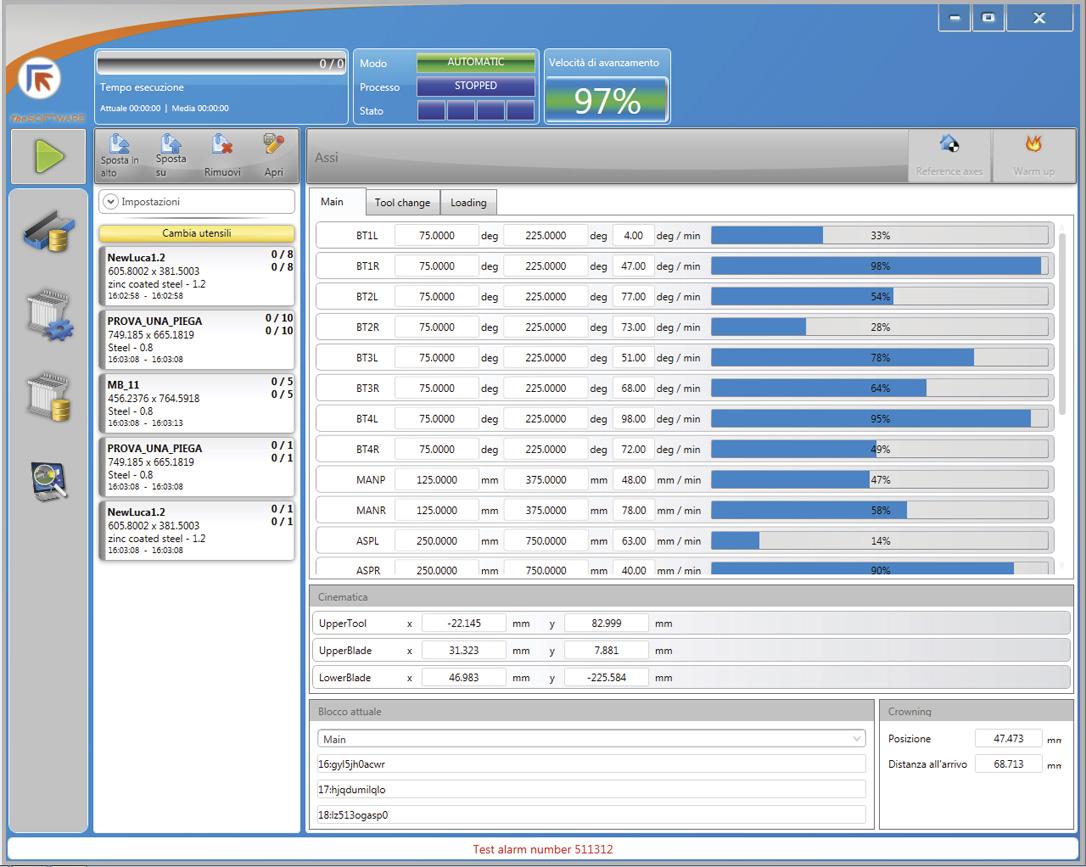
Task: Toggle the AUTOMATIC mode indicator
Action: (475, 62)
